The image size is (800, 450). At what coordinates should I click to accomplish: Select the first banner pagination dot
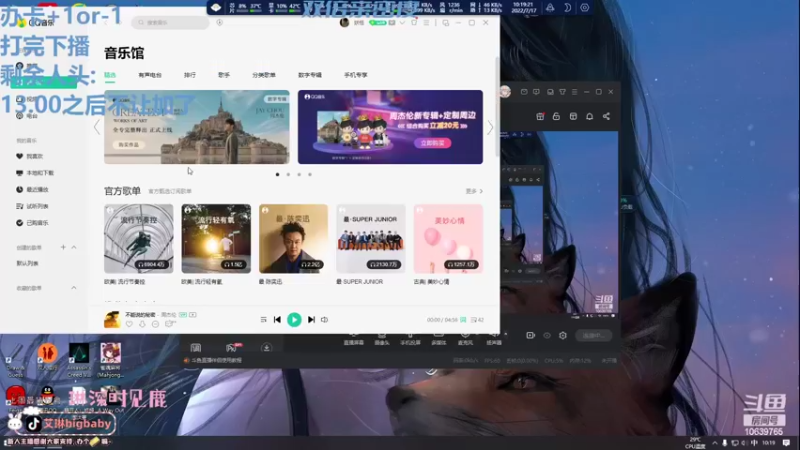pyautogui.click(x=278, y=174)
